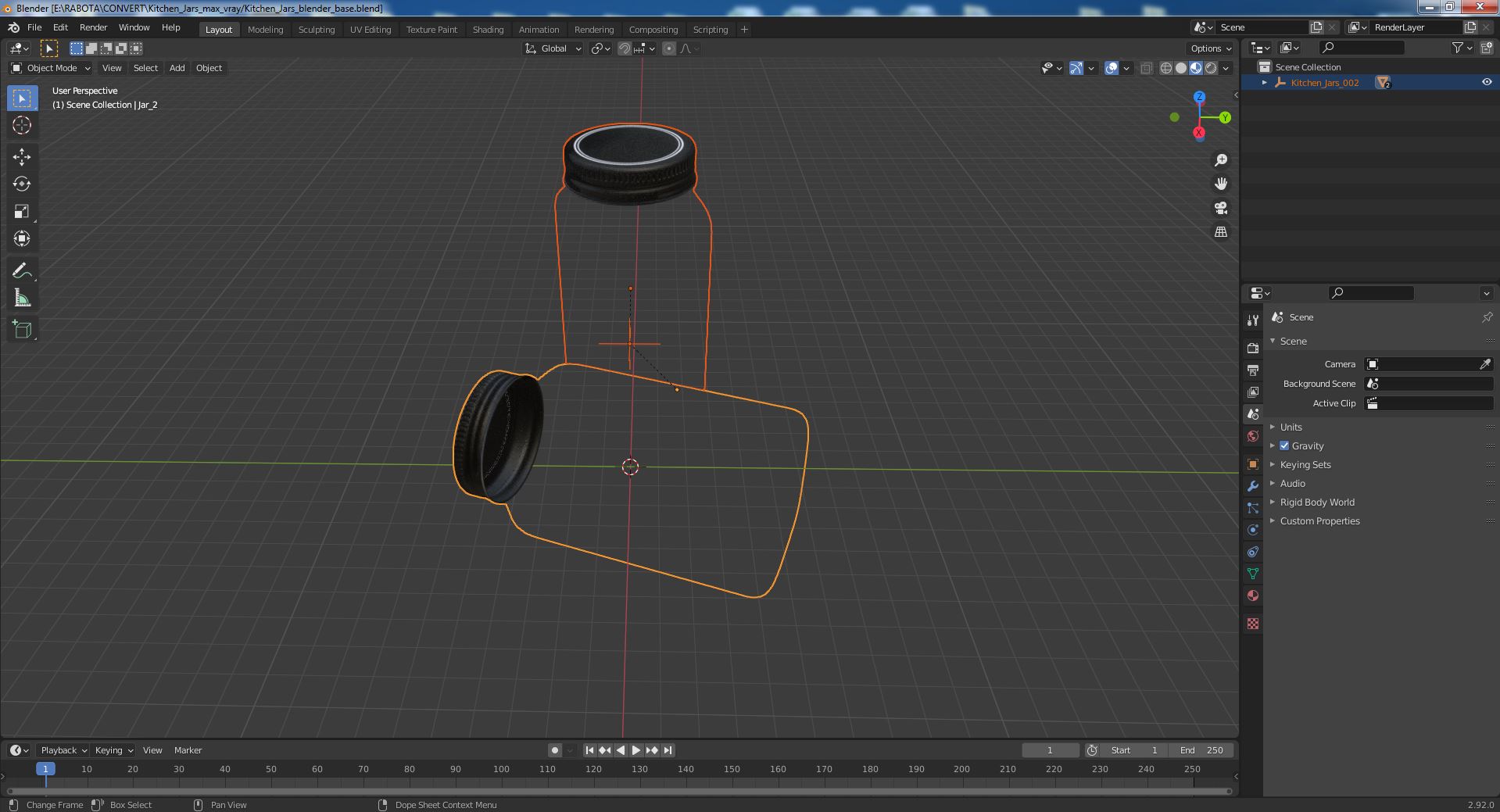Open the Object Mode dropdown
1500x812 pixels.
tap(51, 68)
